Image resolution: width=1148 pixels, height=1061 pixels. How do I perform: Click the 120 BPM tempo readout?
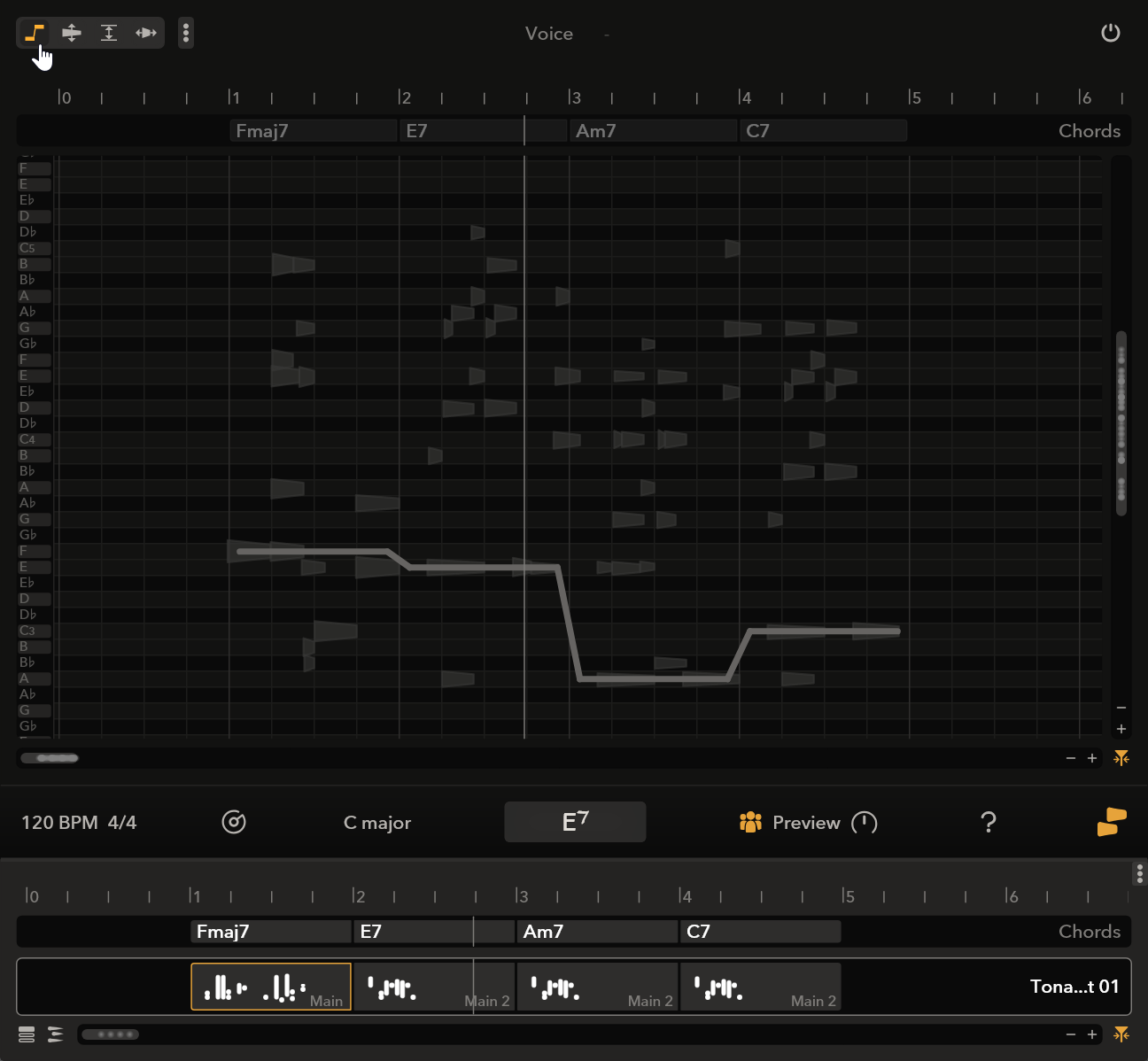59,823
